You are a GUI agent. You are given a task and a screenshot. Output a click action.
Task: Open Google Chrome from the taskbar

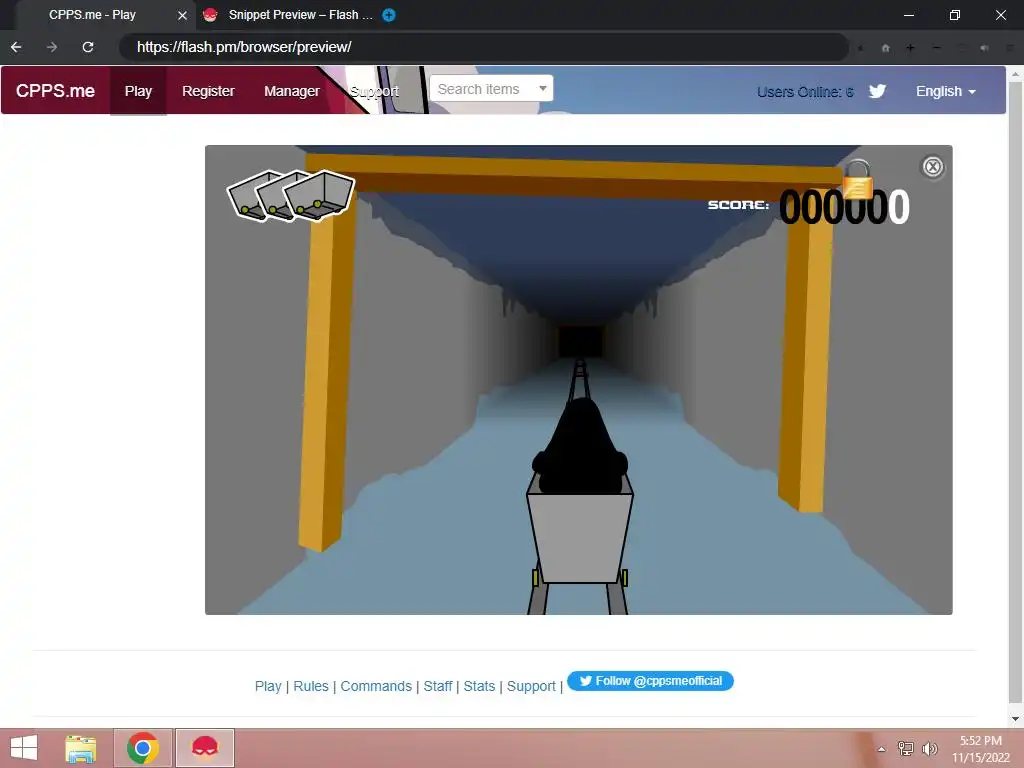pyautogui.click(x=143, y=748)
